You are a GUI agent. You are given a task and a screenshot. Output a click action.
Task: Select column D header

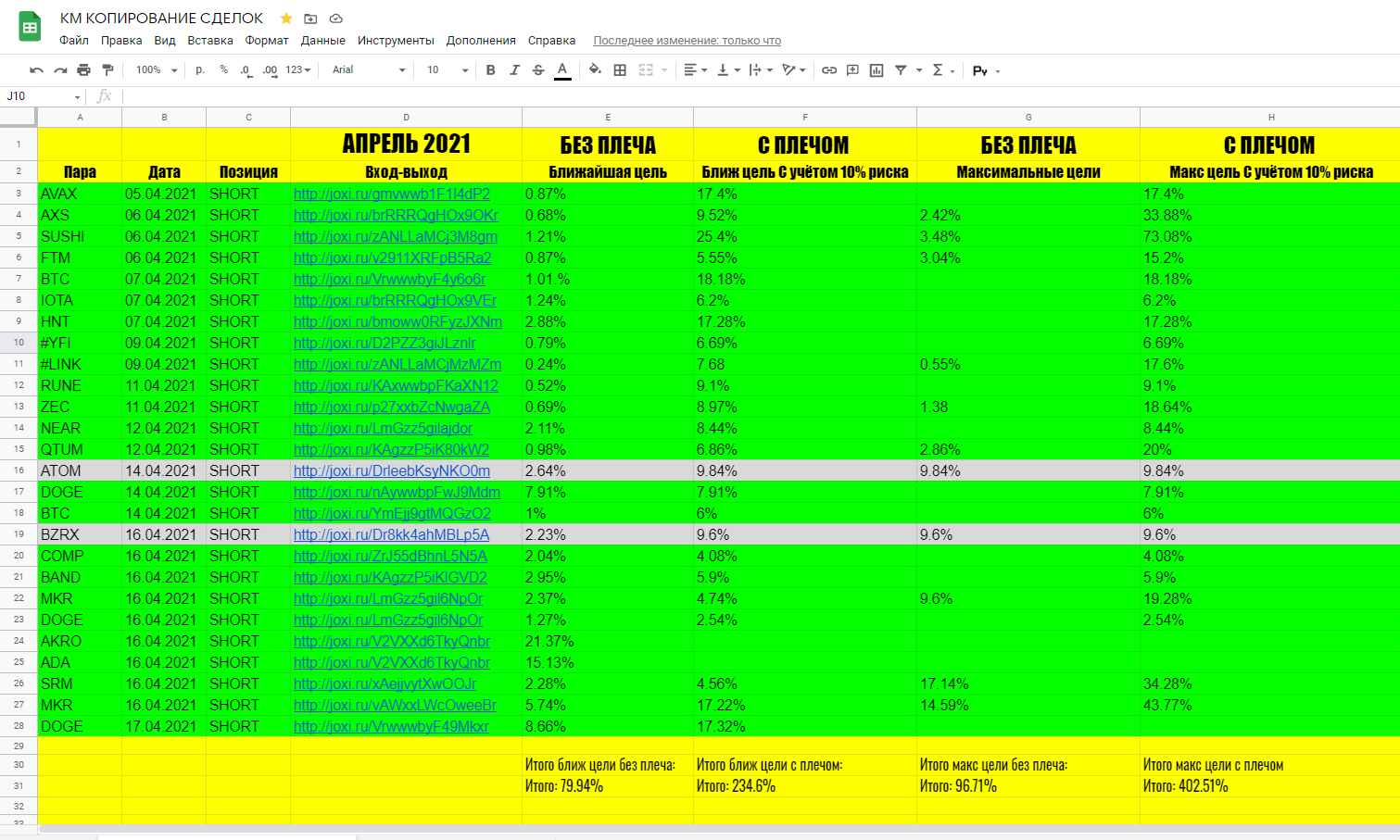[x=406, y=118]
